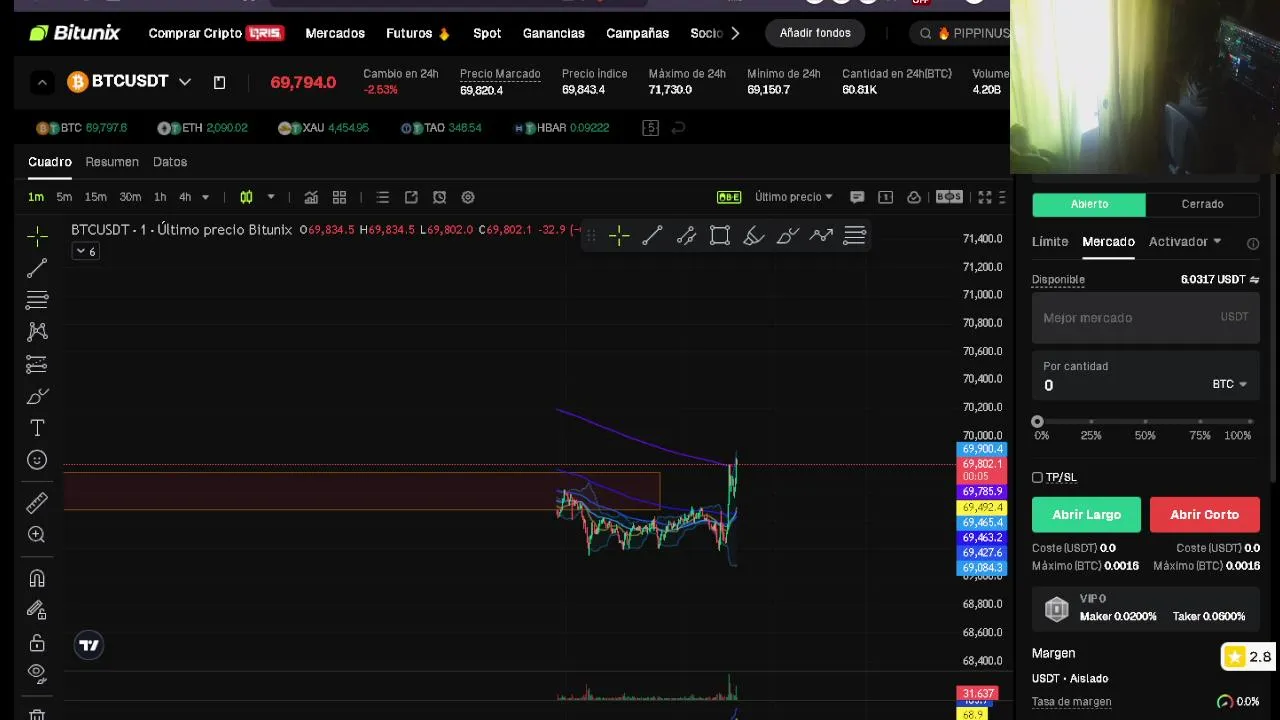Expand header navigation right arrow
Image resolution: width=1280 pixels, height=720 pixels.
click(735, 33)
